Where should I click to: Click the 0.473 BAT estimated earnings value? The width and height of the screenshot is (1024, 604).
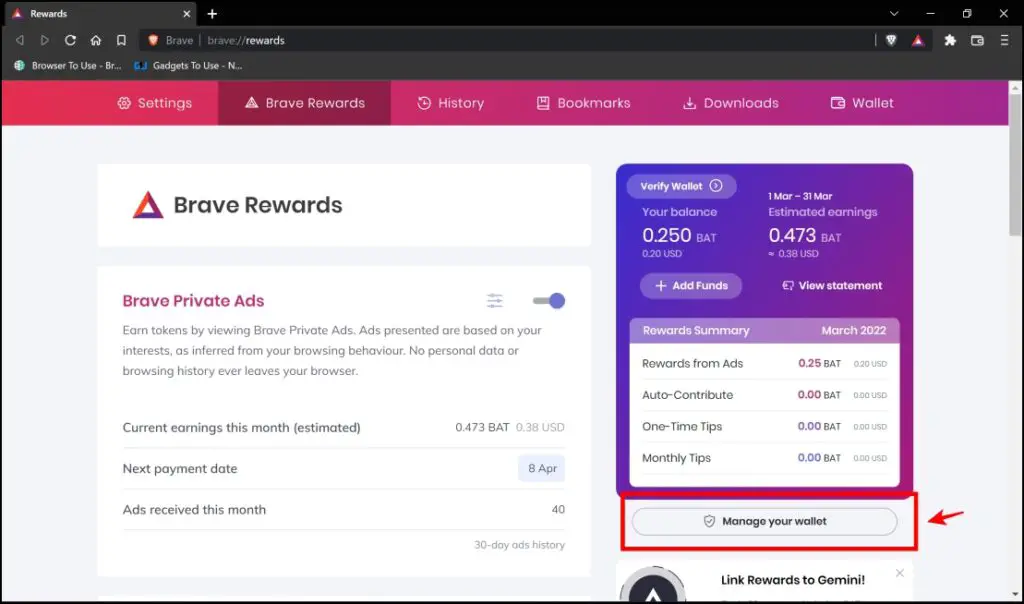click(805, 235)
